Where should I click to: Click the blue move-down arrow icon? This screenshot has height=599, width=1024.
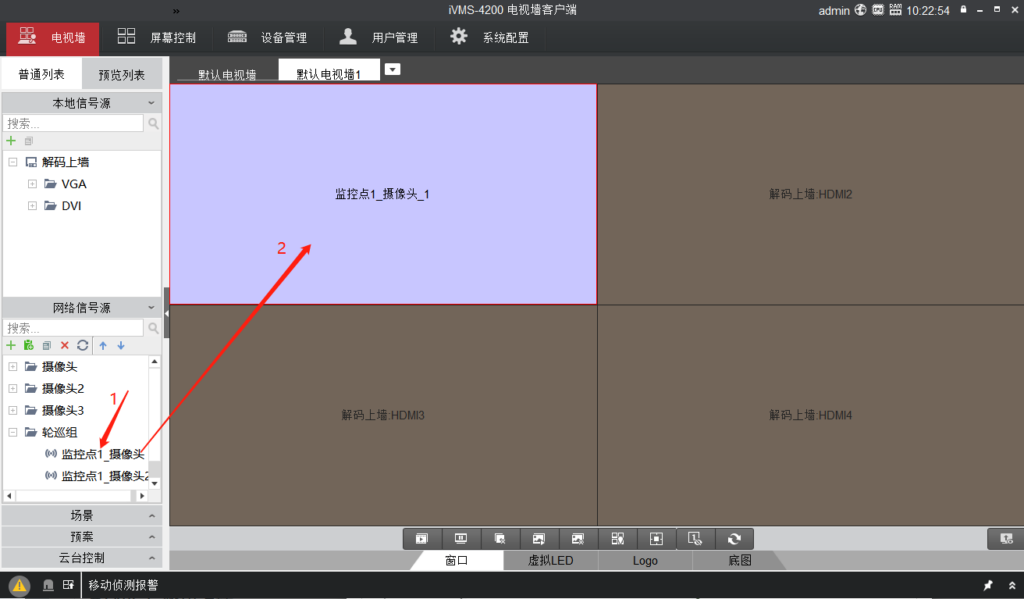click(121, 345)
